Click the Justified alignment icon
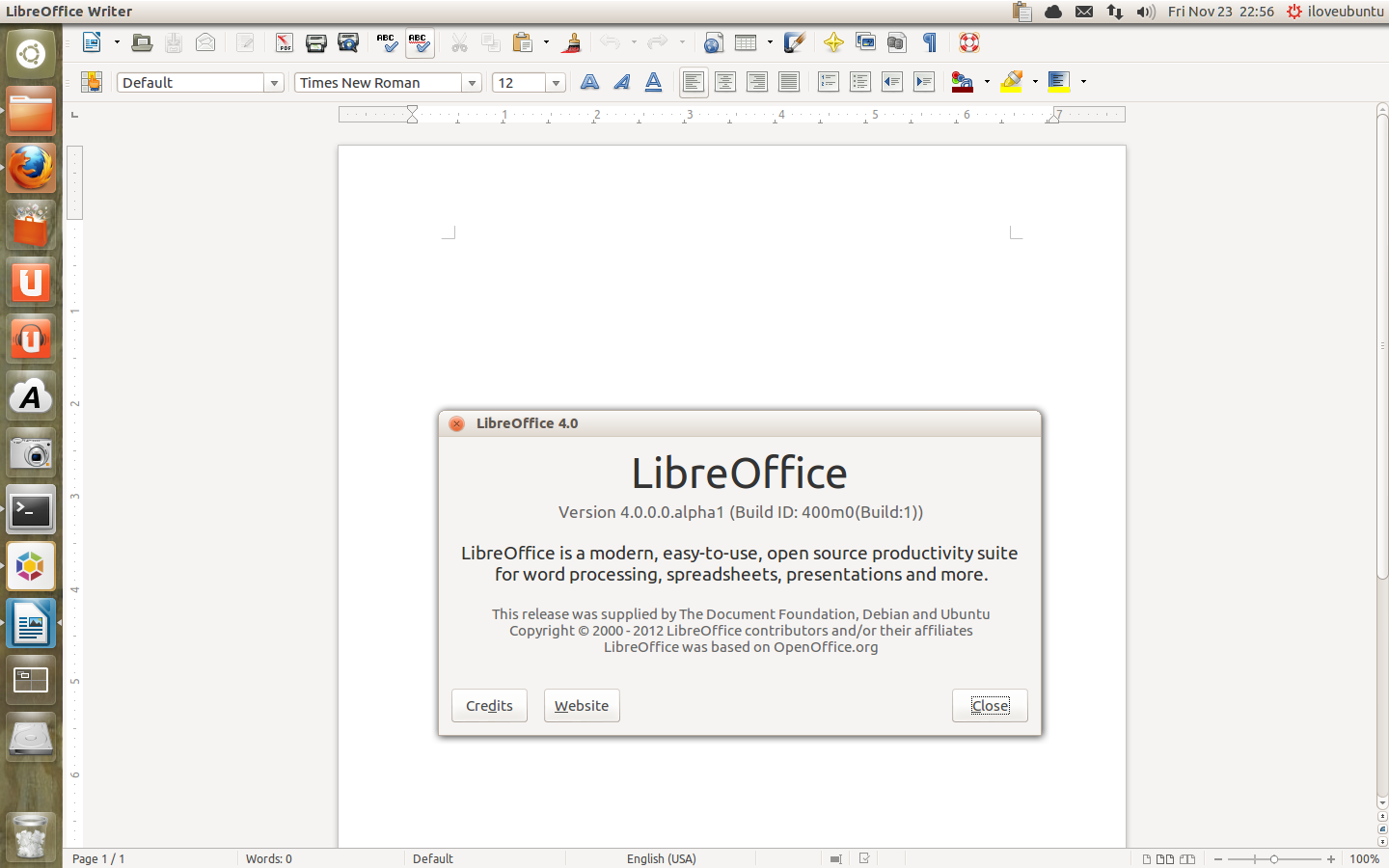The image size is (1389, 868). click(x=789, y=82)
